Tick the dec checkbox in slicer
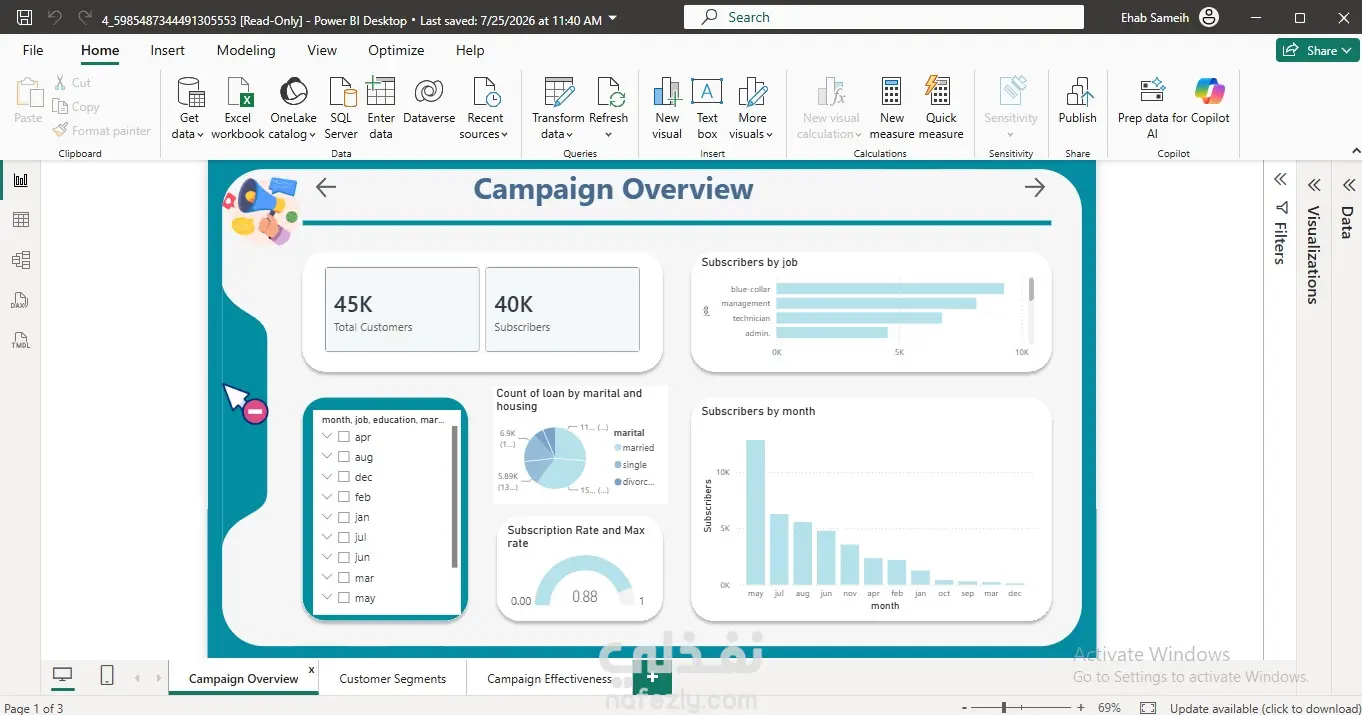1362x715 pixels. (x=344, y=477)
